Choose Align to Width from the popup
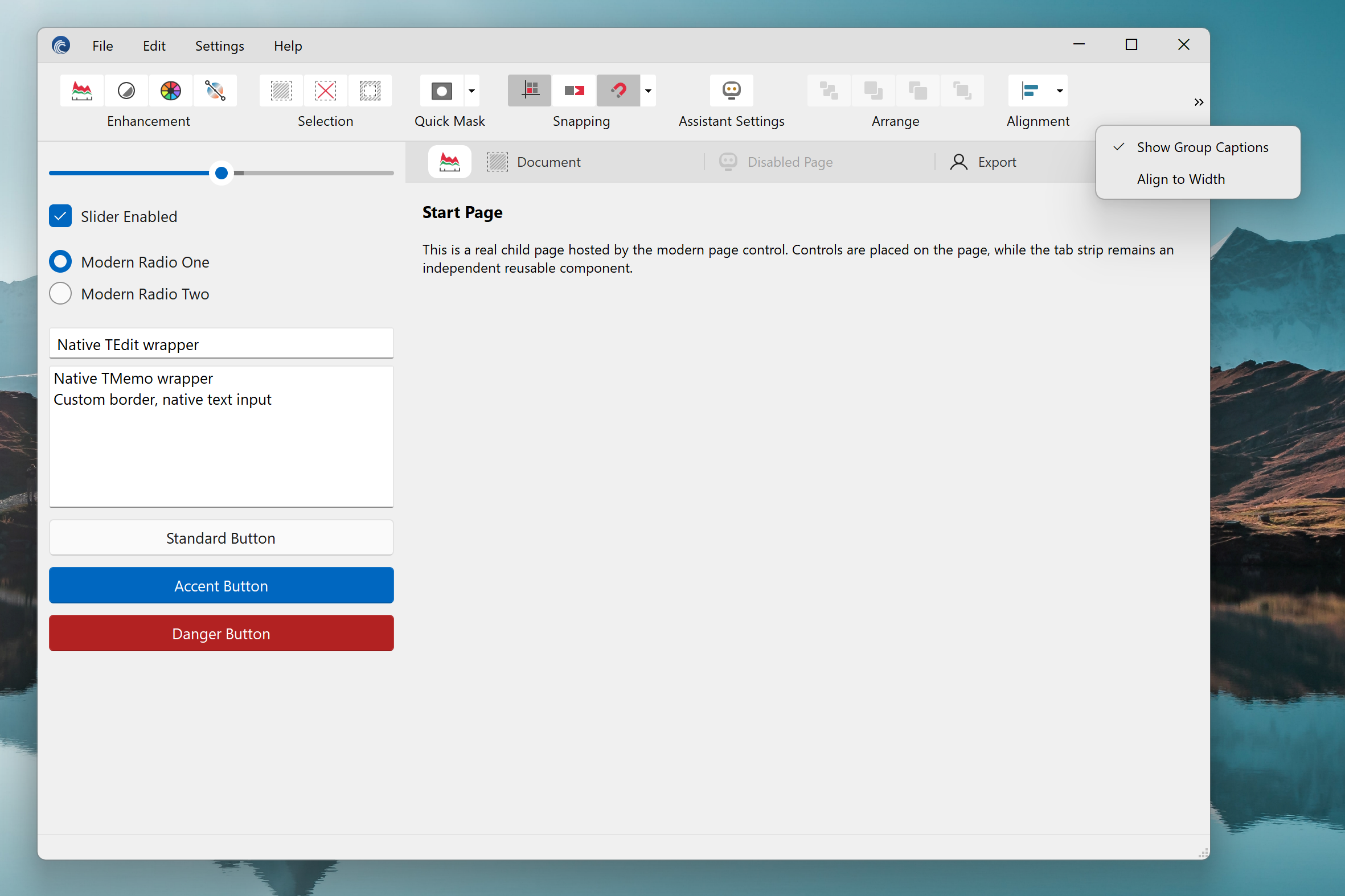Screen dimensions: 1345x896 [1198, 179]
